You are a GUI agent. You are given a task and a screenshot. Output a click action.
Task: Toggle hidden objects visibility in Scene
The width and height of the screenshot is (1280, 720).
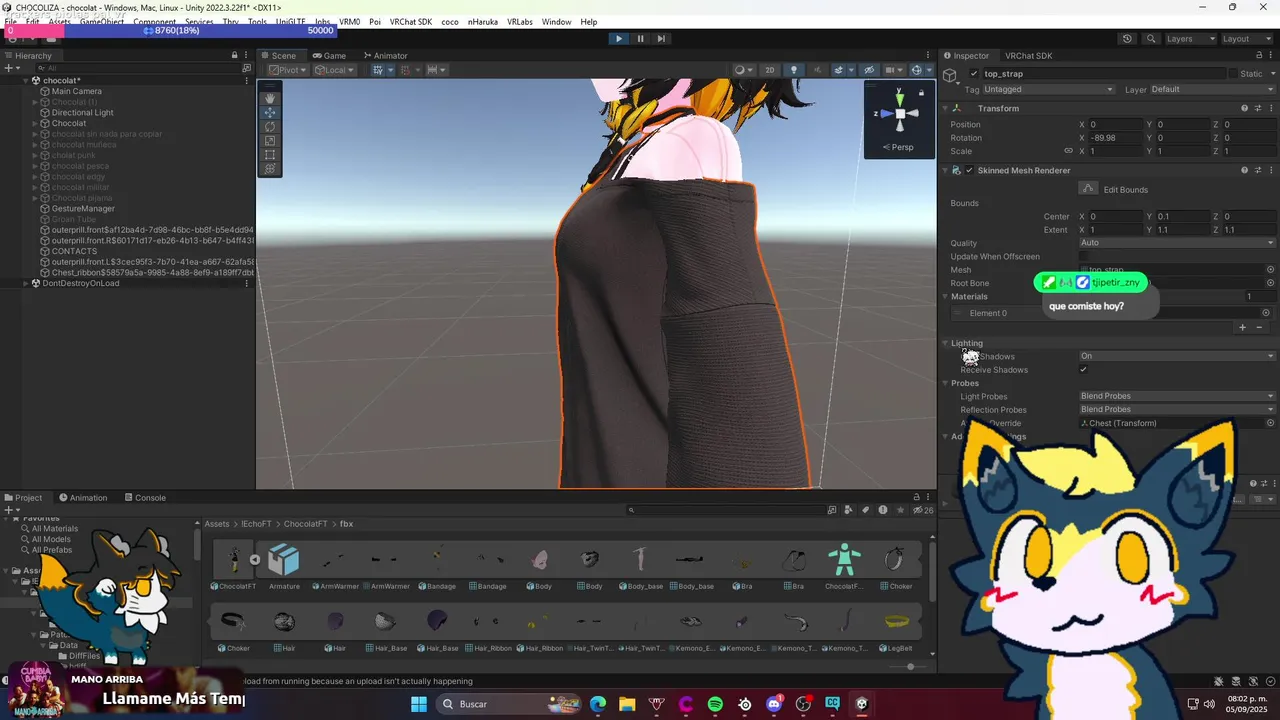(869, 70)
